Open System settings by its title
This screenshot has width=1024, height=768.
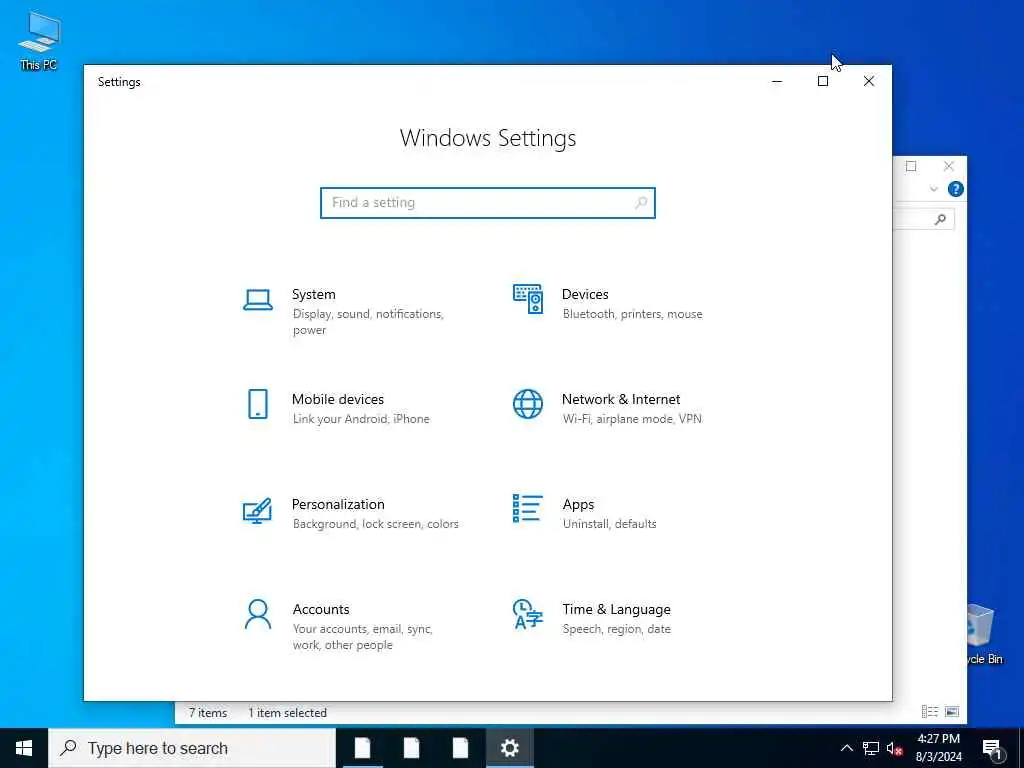313,295
